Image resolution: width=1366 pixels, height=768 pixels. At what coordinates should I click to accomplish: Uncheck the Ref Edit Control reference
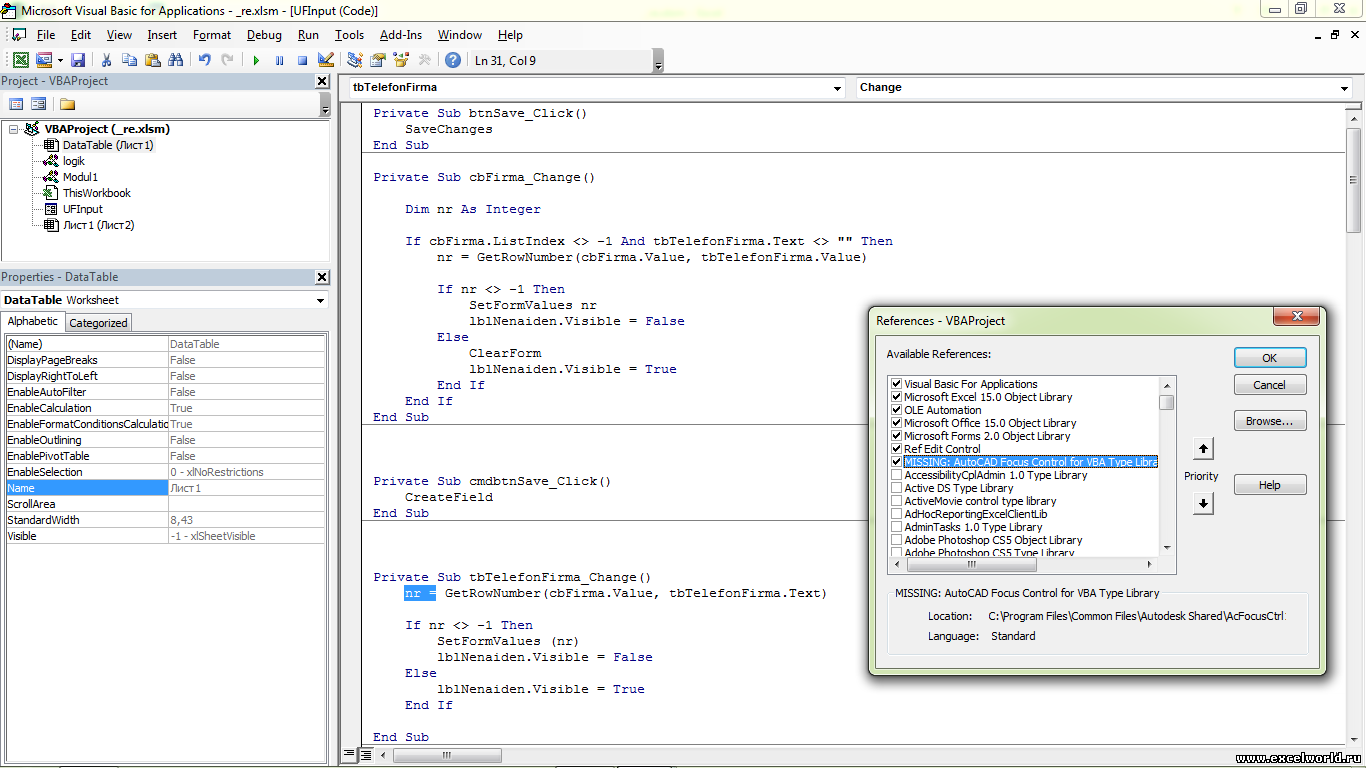click(896, 449)
